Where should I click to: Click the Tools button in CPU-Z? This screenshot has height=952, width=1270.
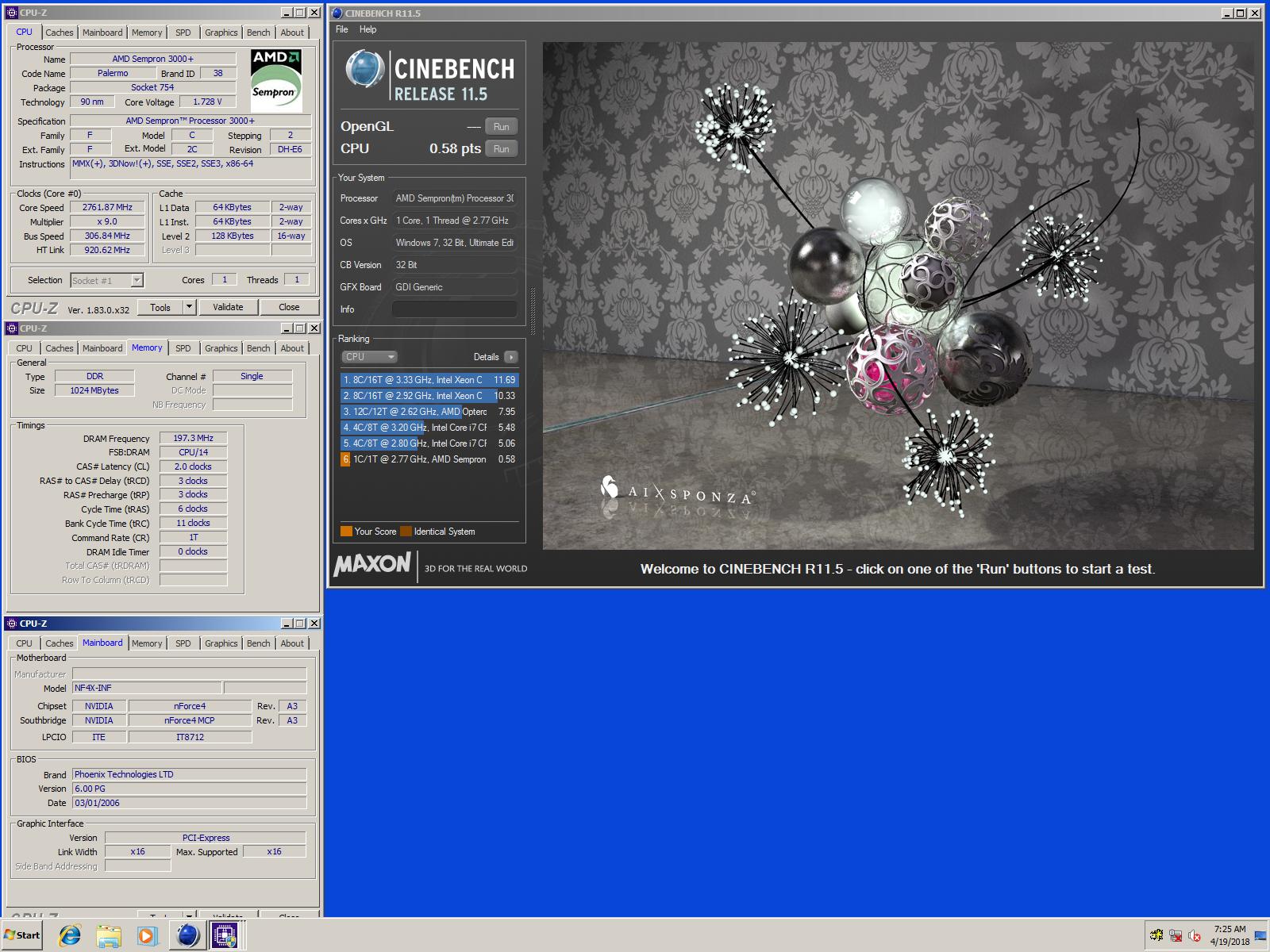[x=160, y=307]
